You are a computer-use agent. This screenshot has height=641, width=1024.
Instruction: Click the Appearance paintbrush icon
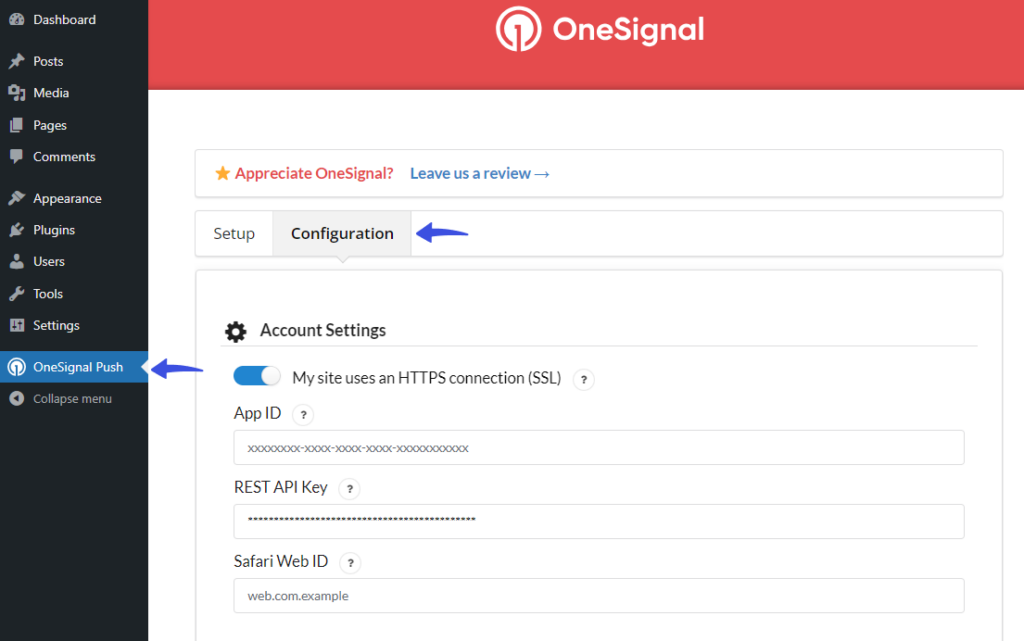coord(17,198)
